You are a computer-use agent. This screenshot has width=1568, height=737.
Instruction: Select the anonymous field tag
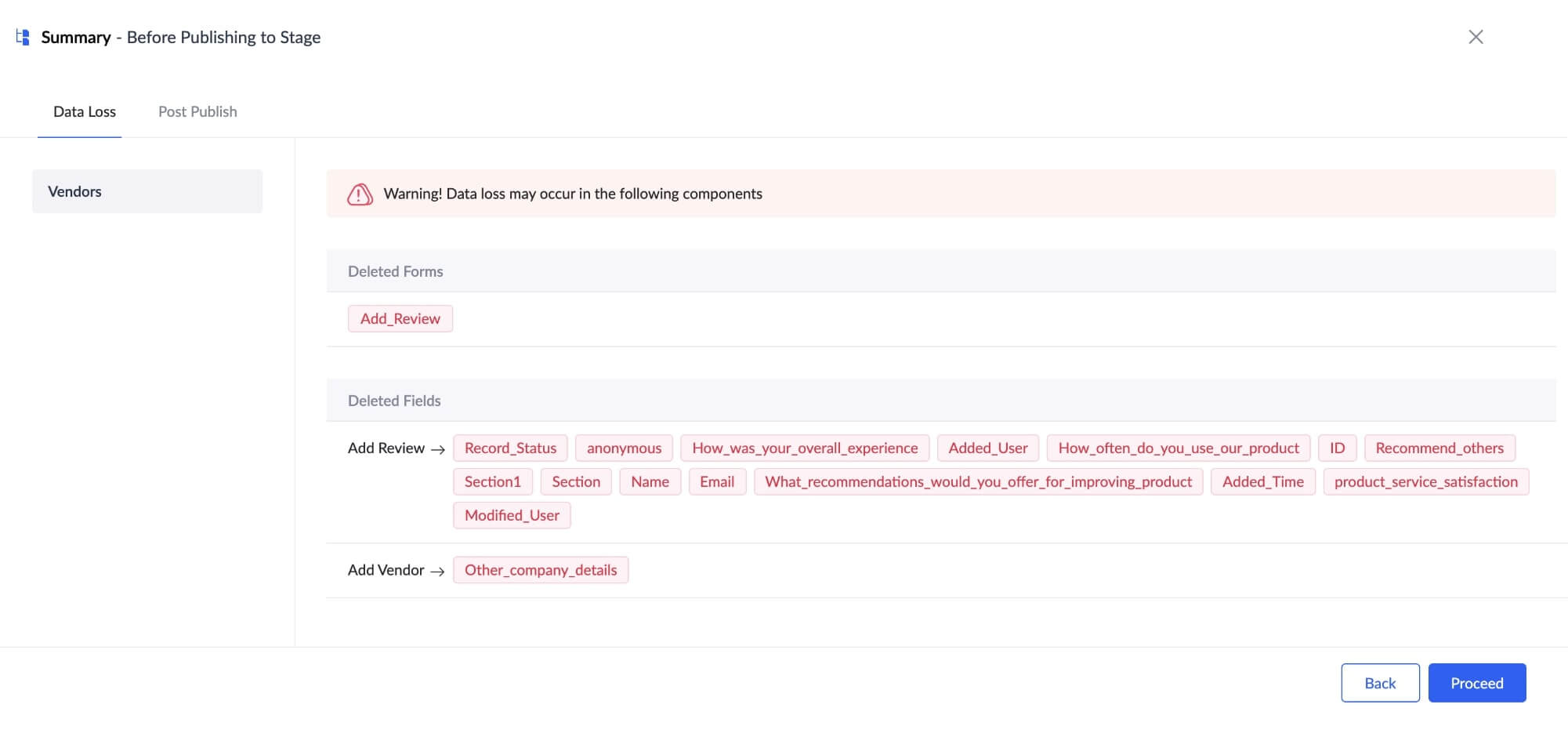point(624,448)
